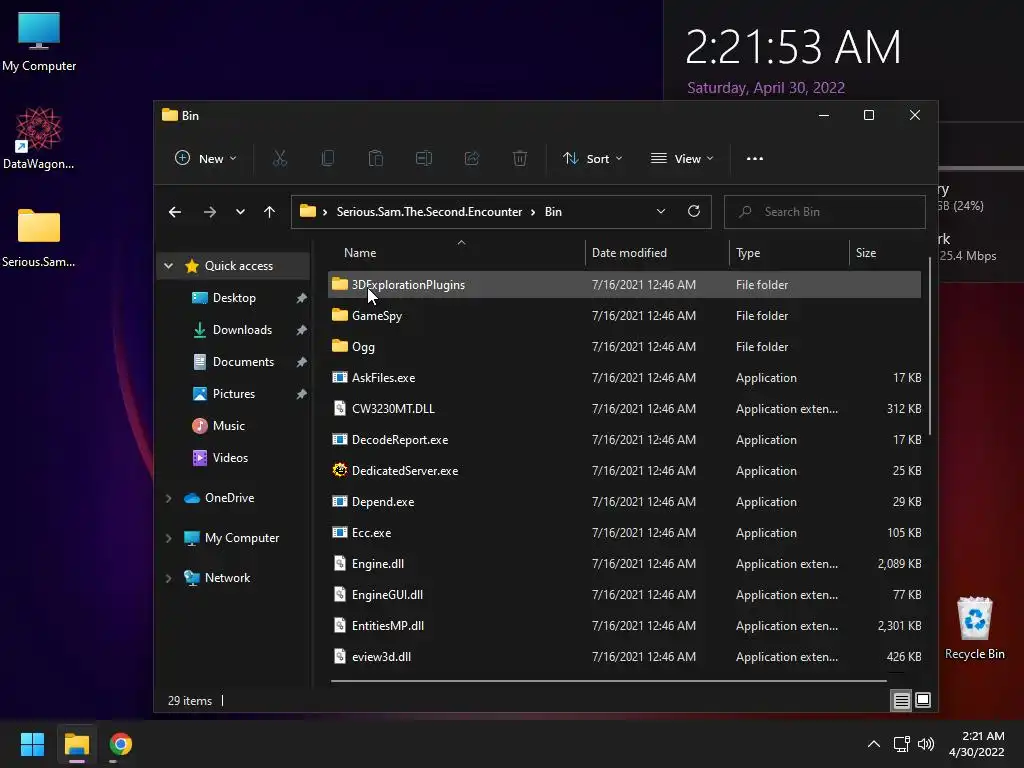Select EngineGUI.dll

(624, 594)
